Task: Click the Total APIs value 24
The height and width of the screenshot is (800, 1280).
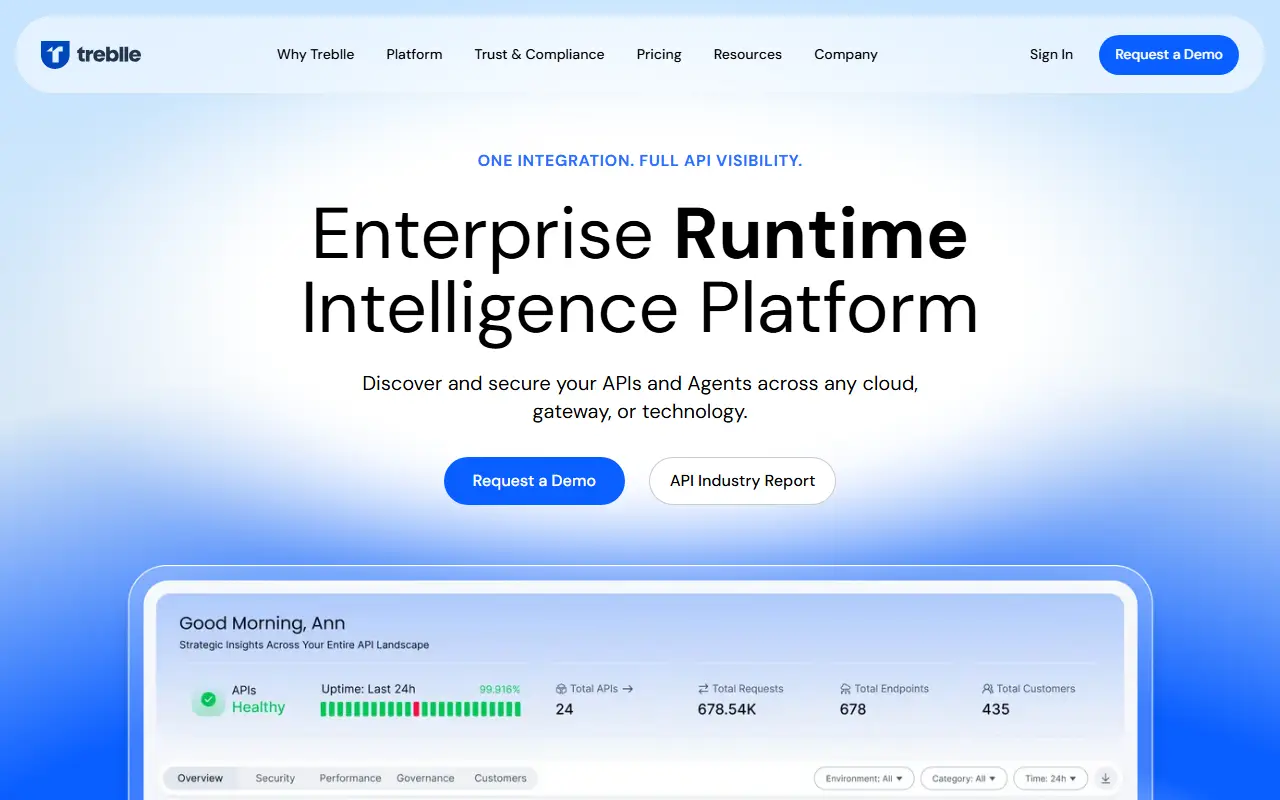Action: [565, 709]
